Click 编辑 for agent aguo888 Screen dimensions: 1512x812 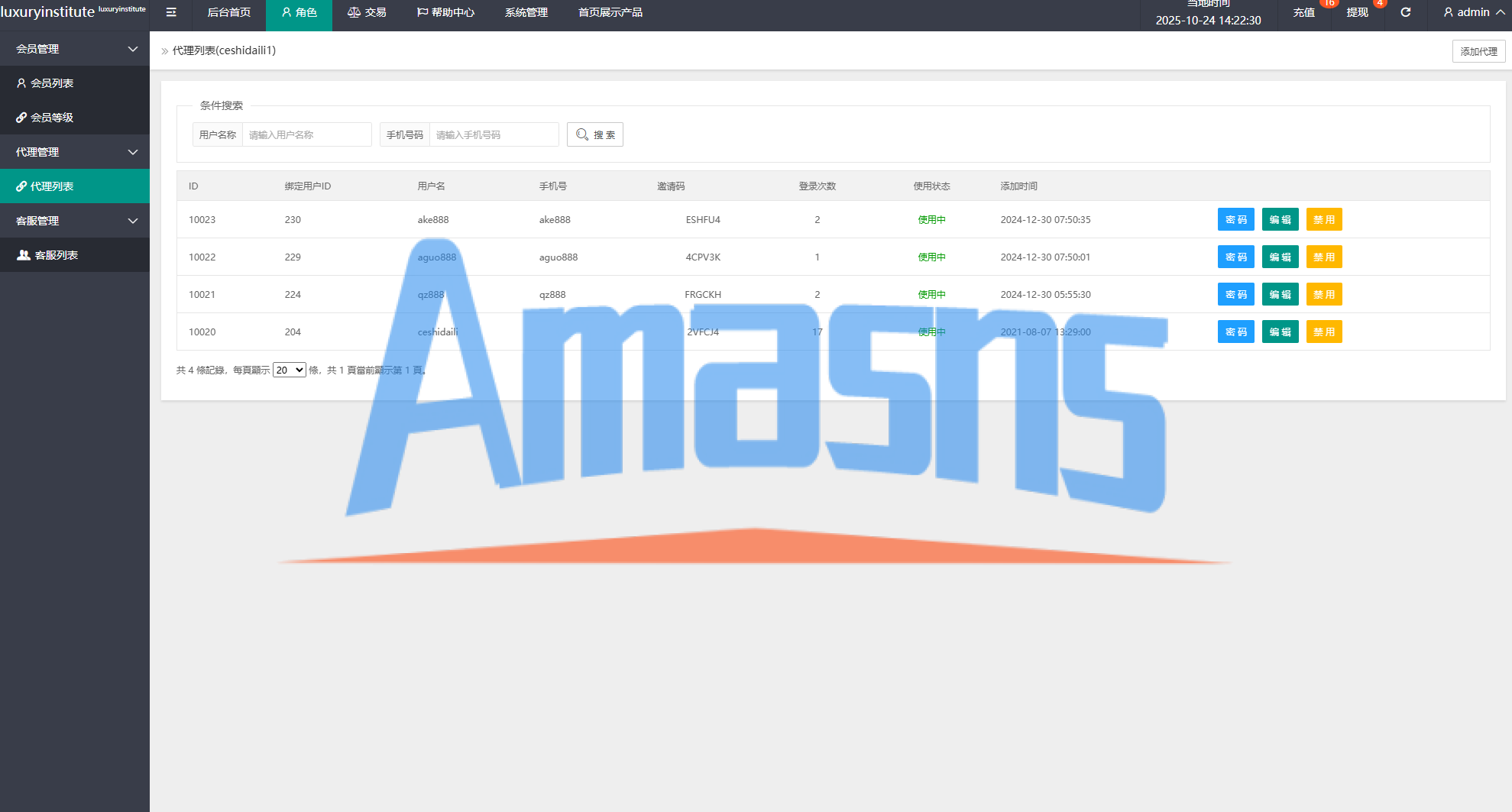pyautogui.click(x=1280, y=257)
